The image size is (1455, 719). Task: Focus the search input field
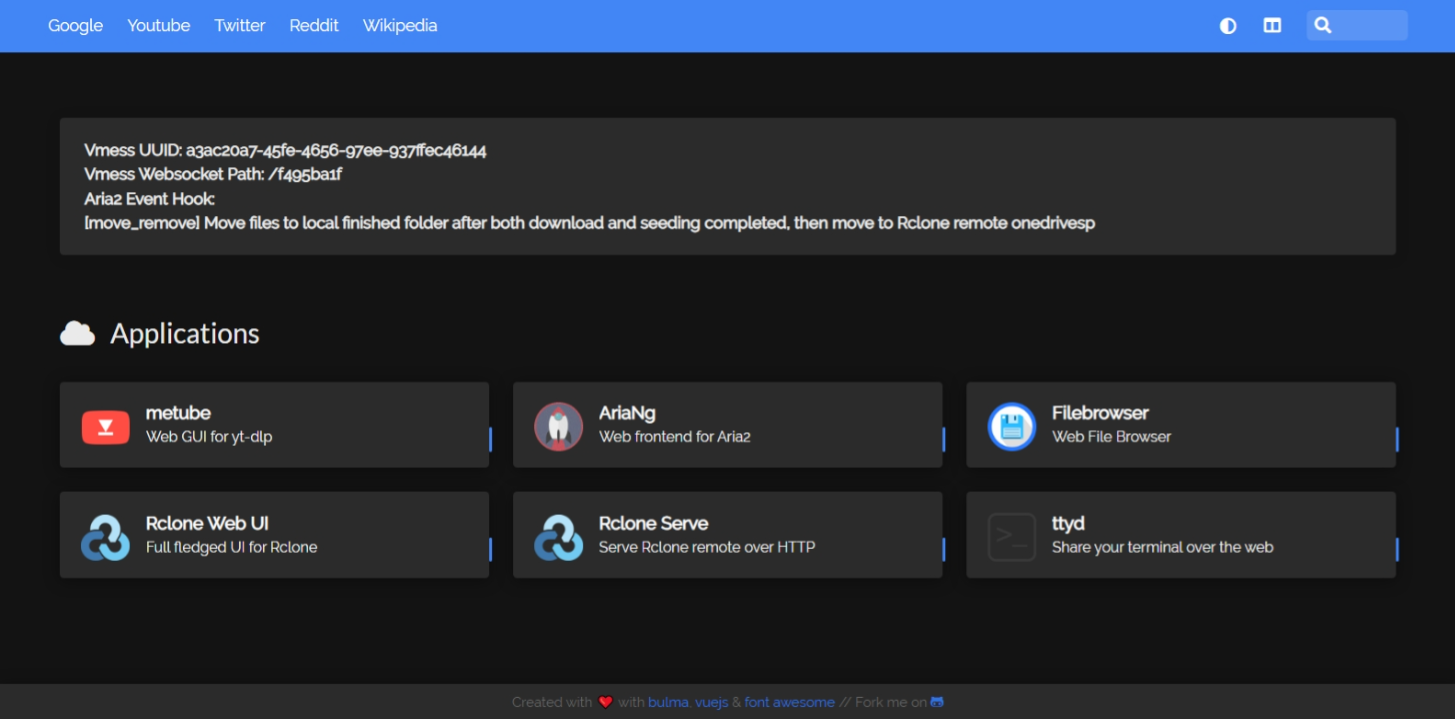(x=1357, y=26)
